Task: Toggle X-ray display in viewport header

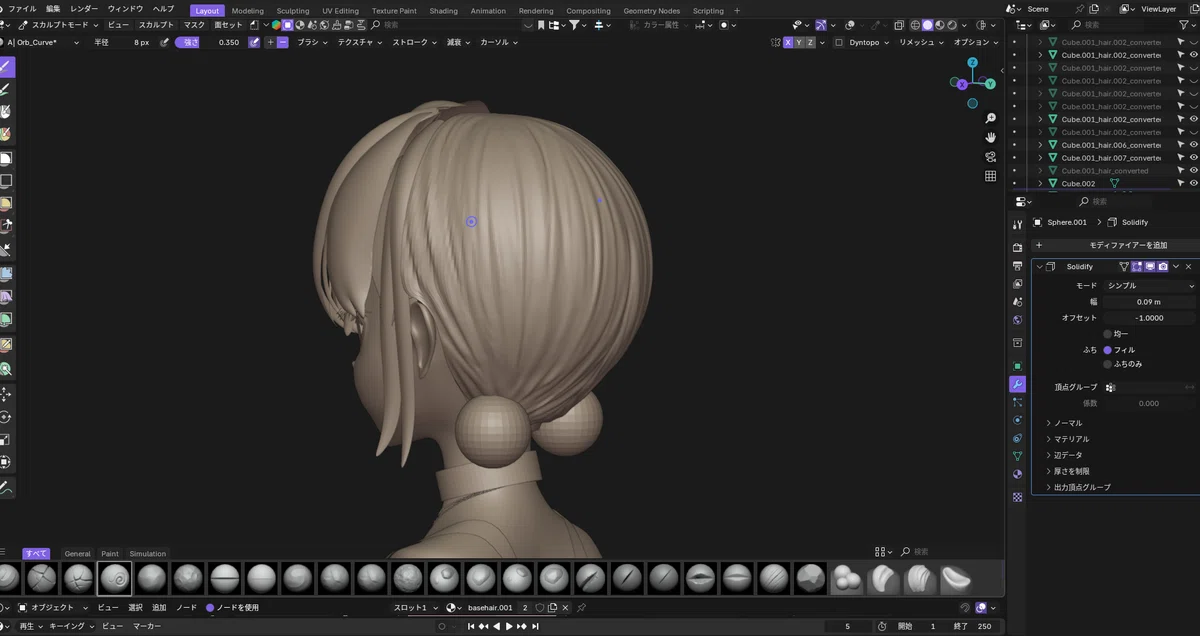Action: (899, 25)
